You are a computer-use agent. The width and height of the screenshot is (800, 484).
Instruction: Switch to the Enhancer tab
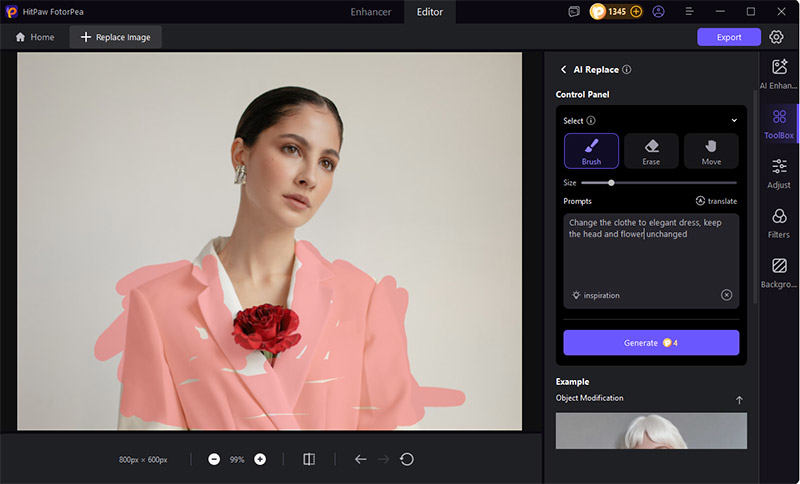371,12
